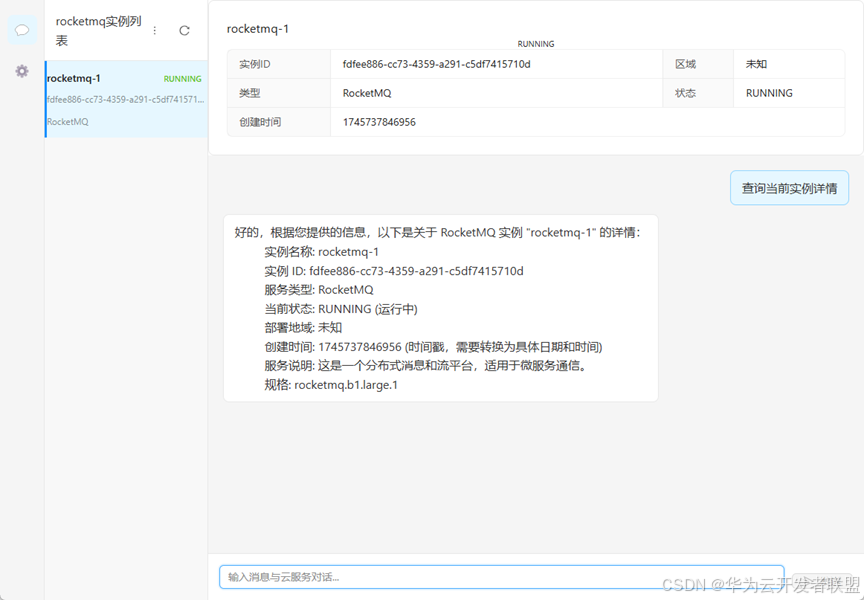Focus the 输入消息与云服务对话 input field
864x600 pixels.
pos(501,577)
